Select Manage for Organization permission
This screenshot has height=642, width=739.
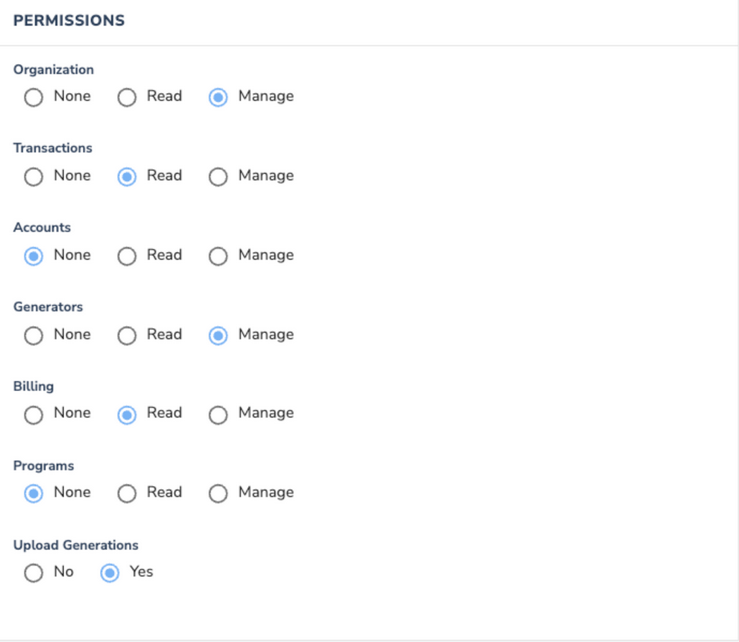(218, 98)
